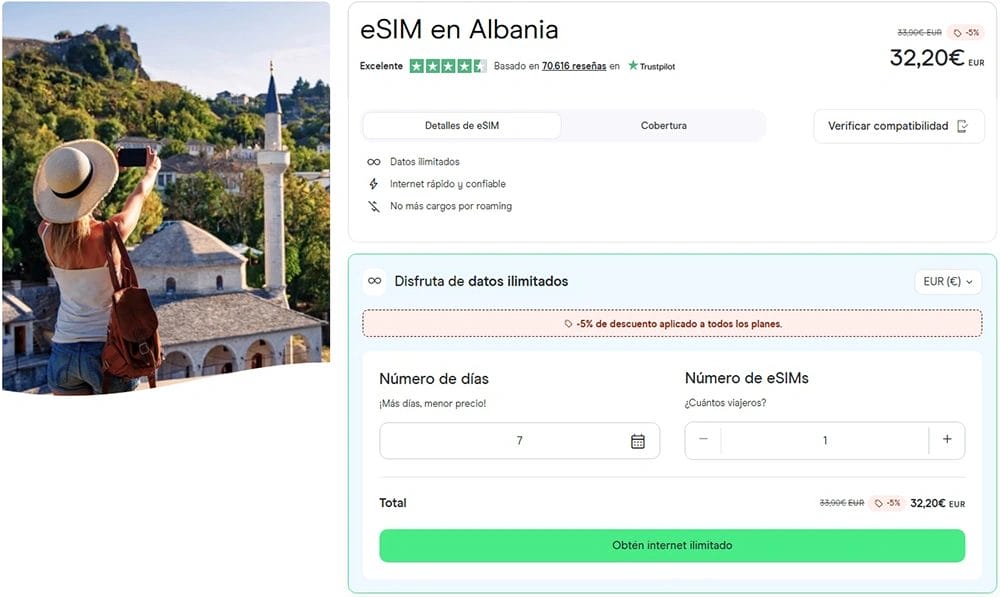This screenshot has width=1000, height=597.
Task: Open the calendar icon in Número de días
Action: tap(639, 440)
